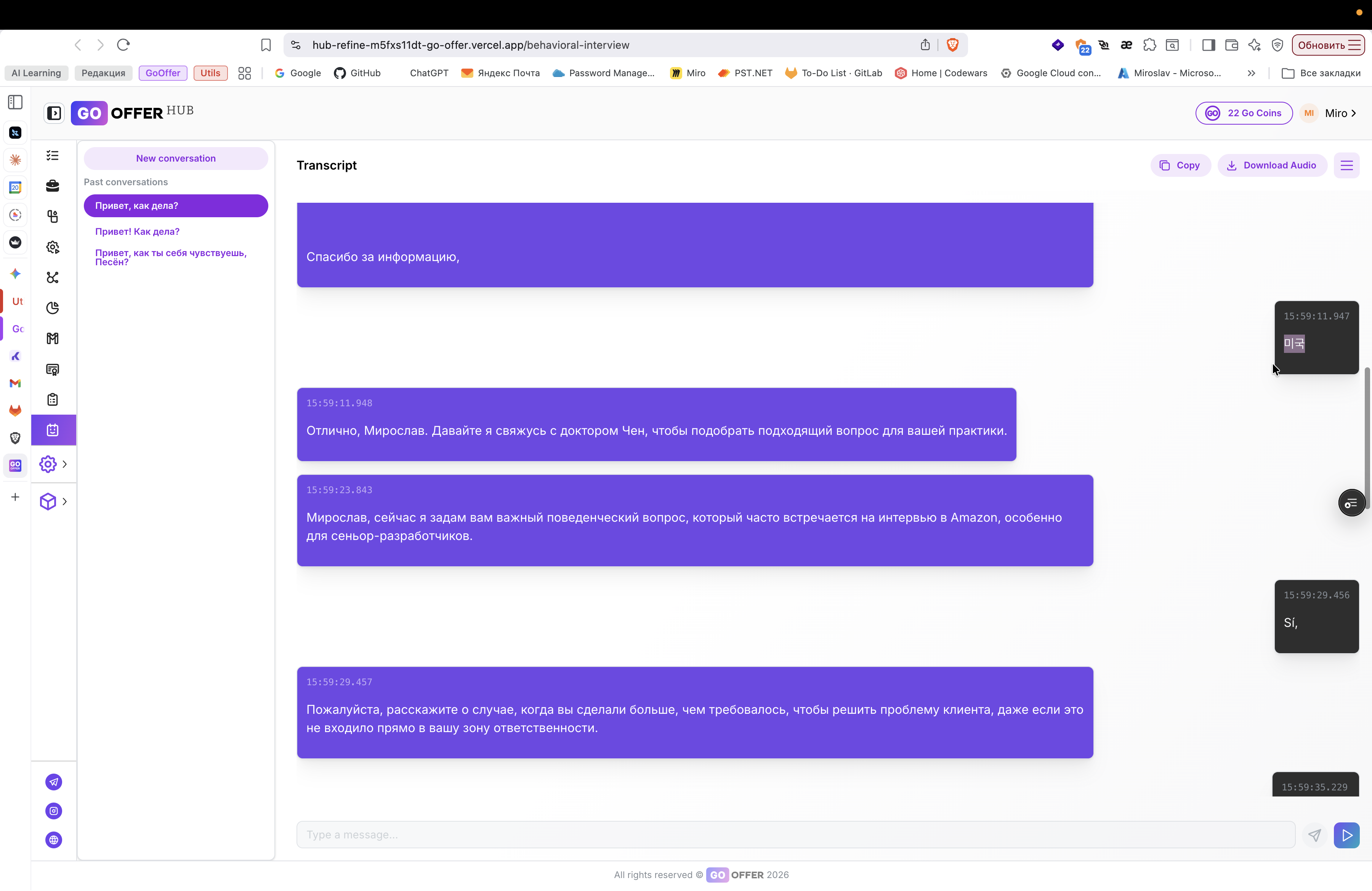Click the checklist icon in the sidebar
Screen dimensions: 1372x891
[53, 155]
